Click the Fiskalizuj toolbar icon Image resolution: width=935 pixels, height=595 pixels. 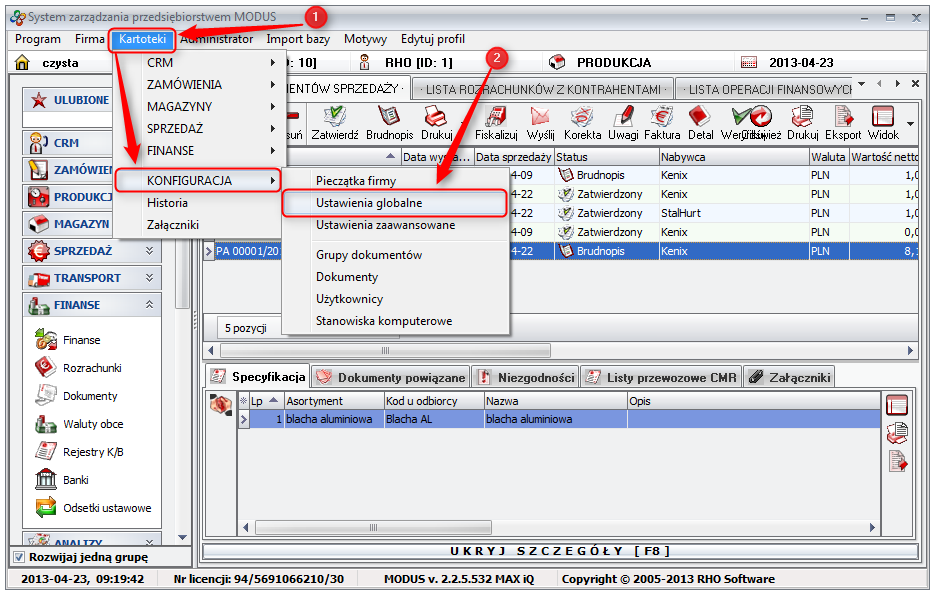[x=495, y=121]
